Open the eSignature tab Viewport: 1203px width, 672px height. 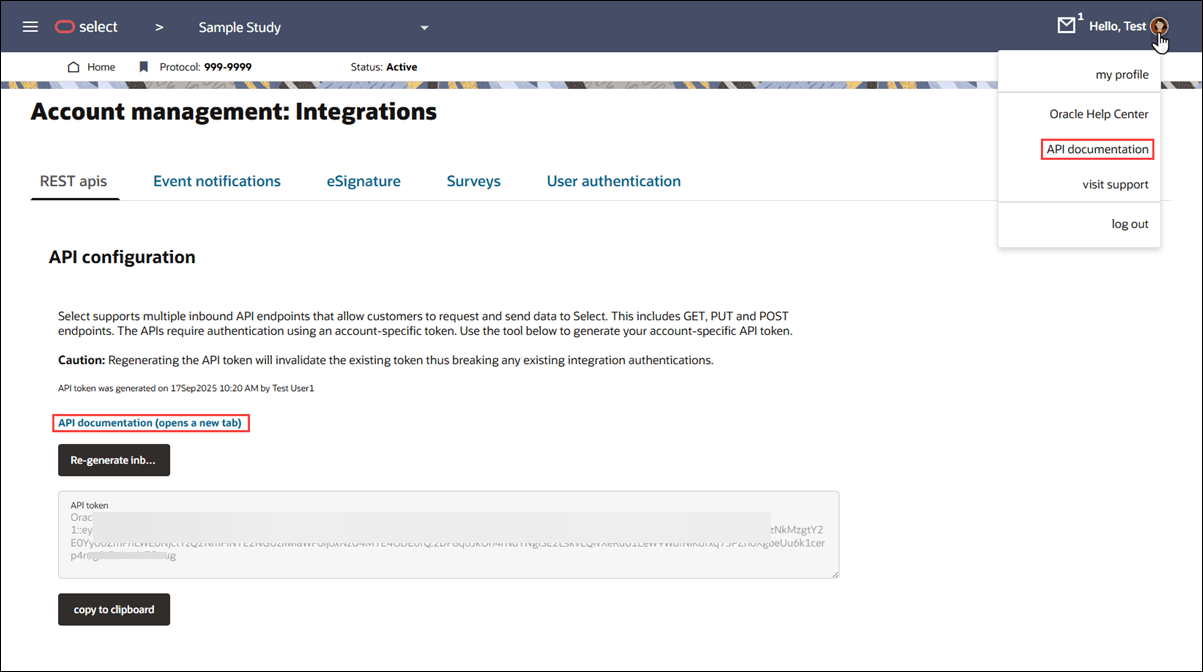364,181
